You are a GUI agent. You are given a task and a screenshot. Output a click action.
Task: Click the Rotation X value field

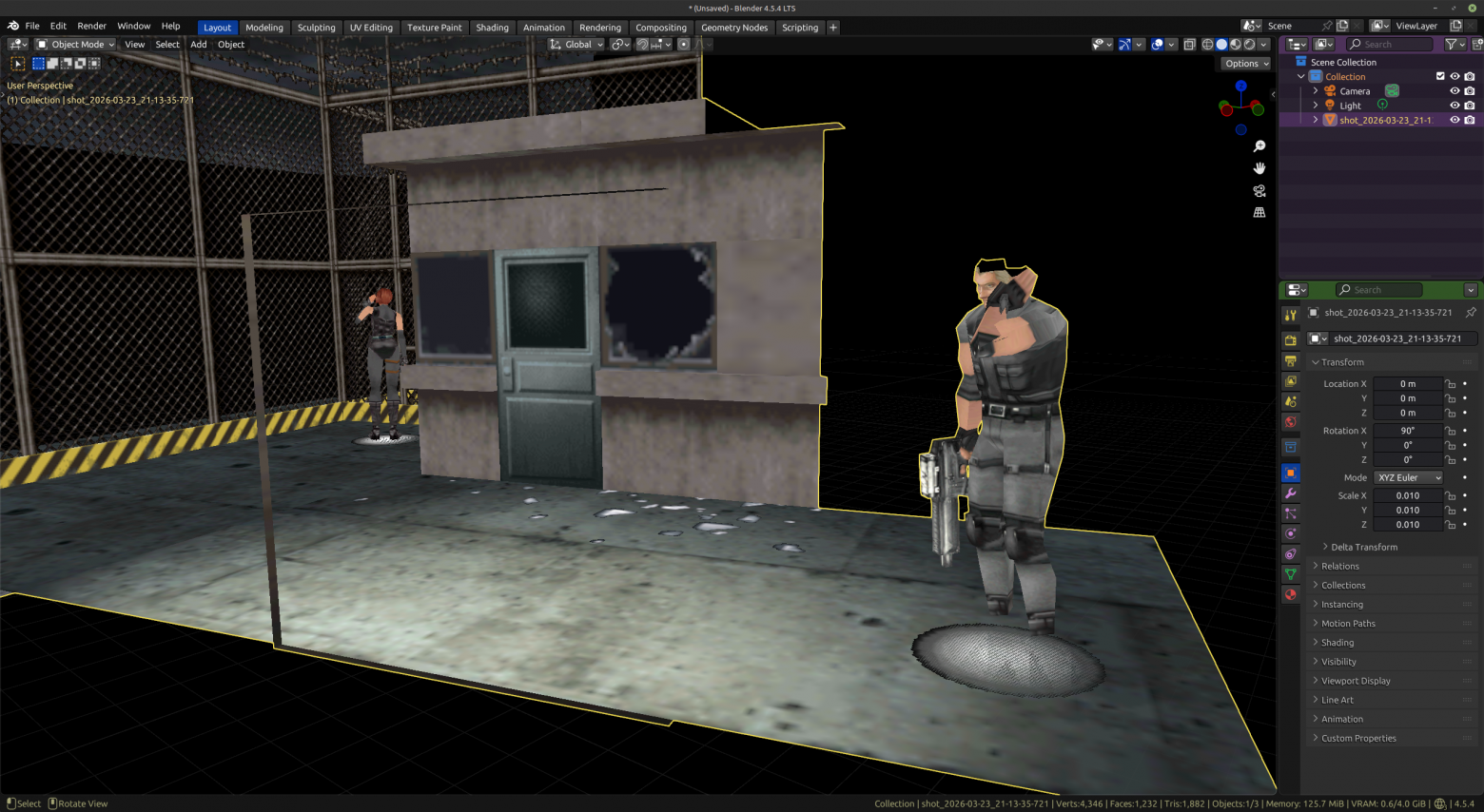pyautogui.click(x=1408, y=431)
